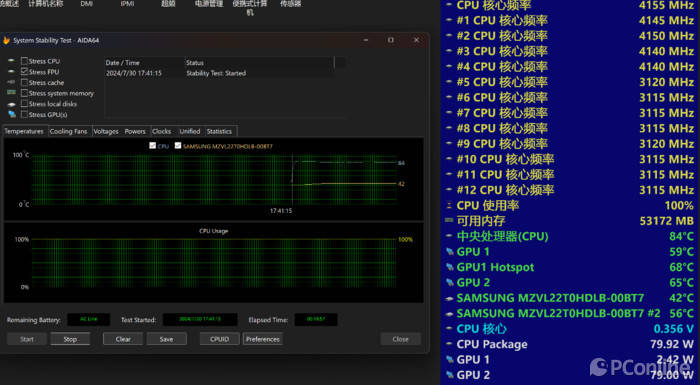Click the GPU icon on the GPU 2 65°C row
The image size is (700, 385).
click(x=450, y=283)
